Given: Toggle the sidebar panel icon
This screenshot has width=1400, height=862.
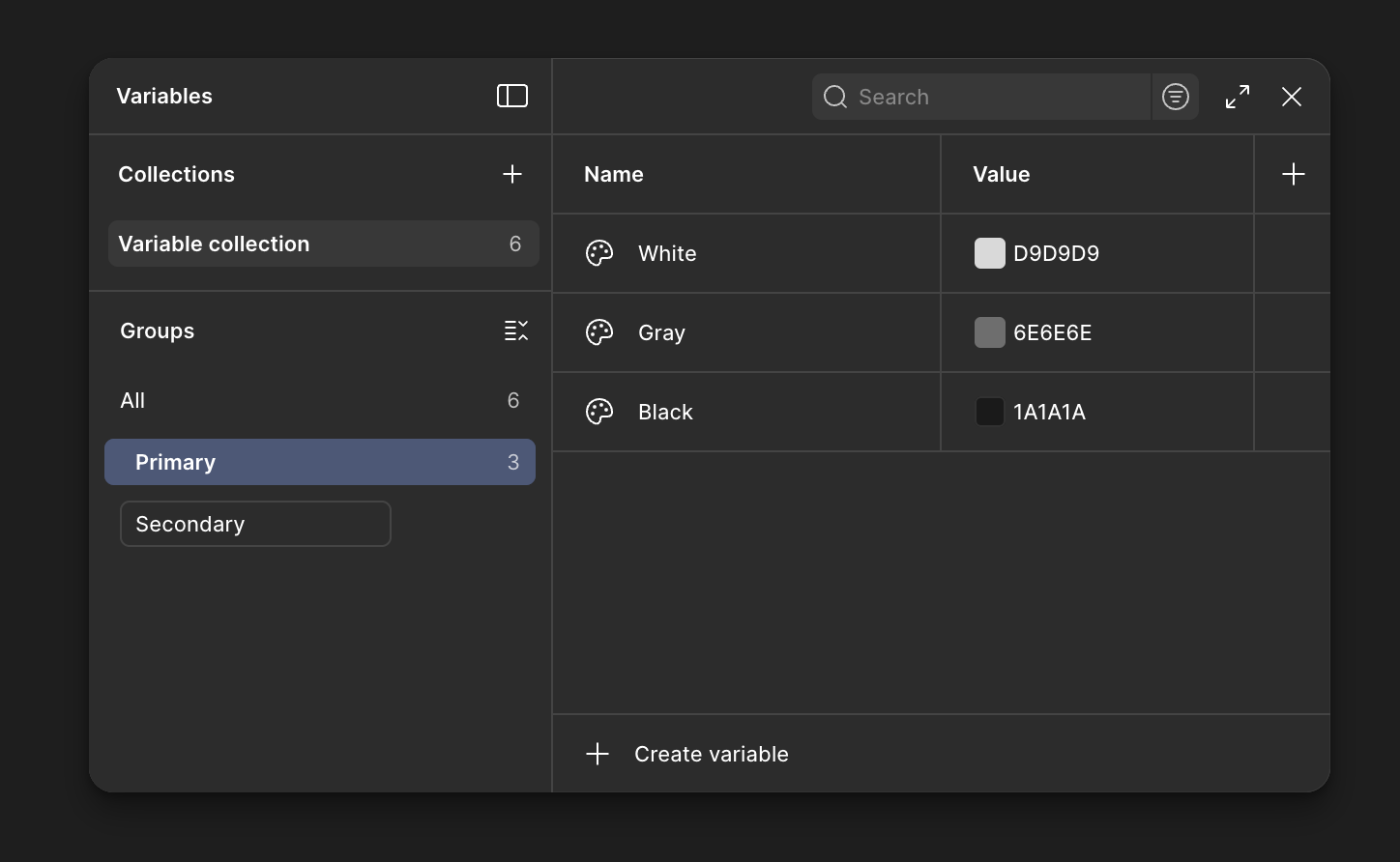Looking at the screenshot, I should [512, 96].
